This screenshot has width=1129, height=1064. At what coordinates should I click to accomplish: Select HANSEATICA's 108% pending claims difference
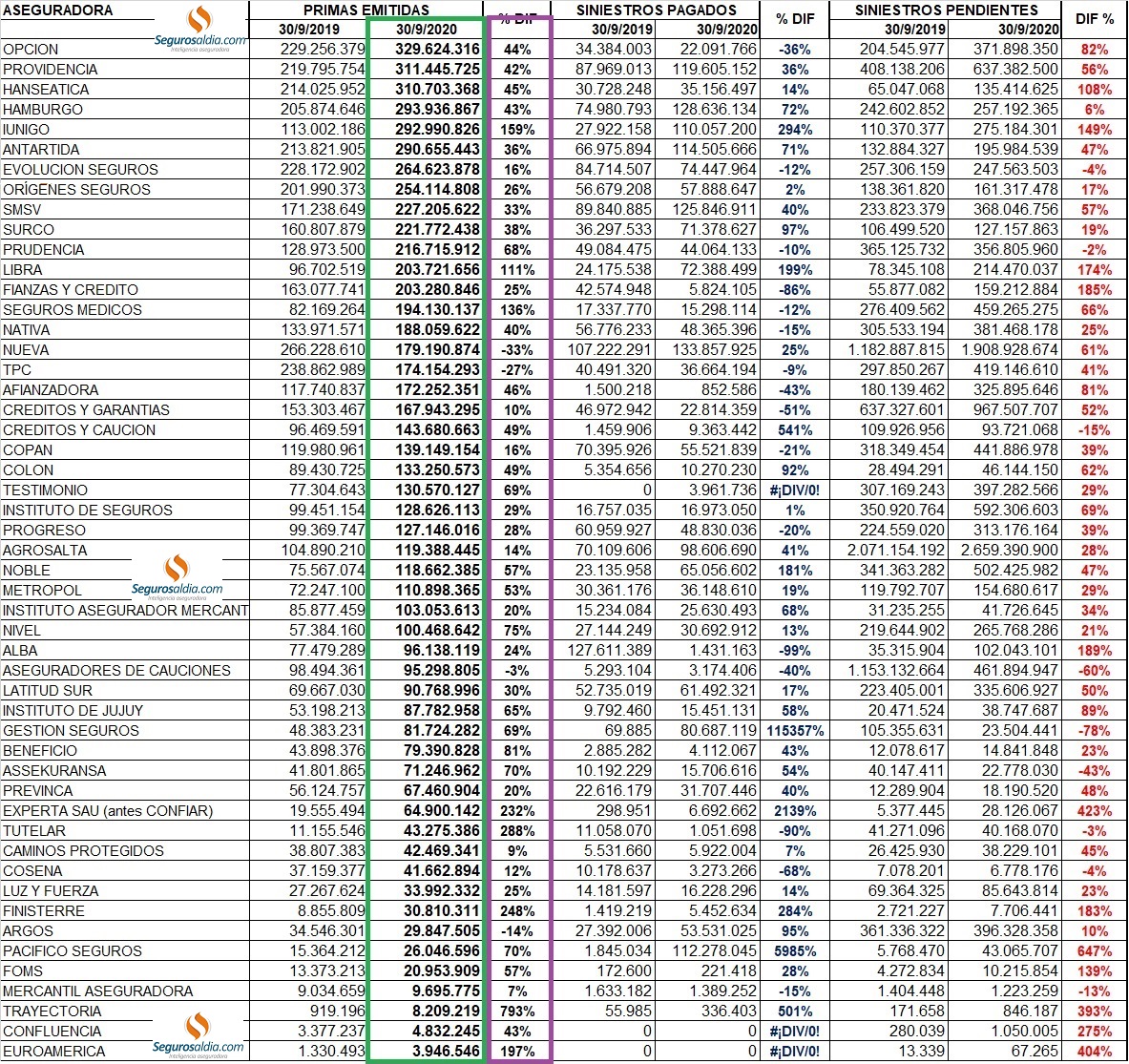pyautogui.click(x=1095, y=90)
